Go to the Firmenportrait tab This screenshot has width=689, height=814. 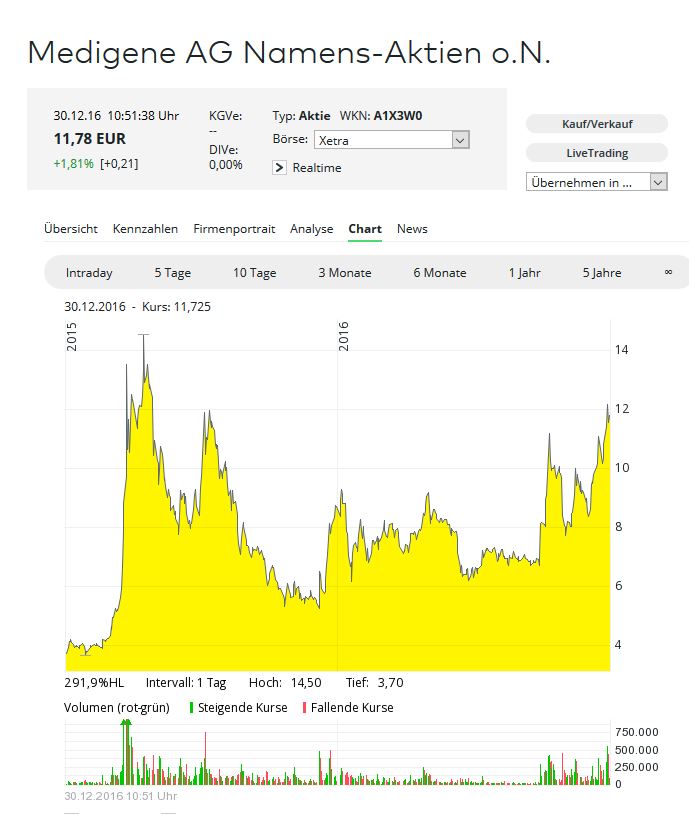[x=234, y=229]
